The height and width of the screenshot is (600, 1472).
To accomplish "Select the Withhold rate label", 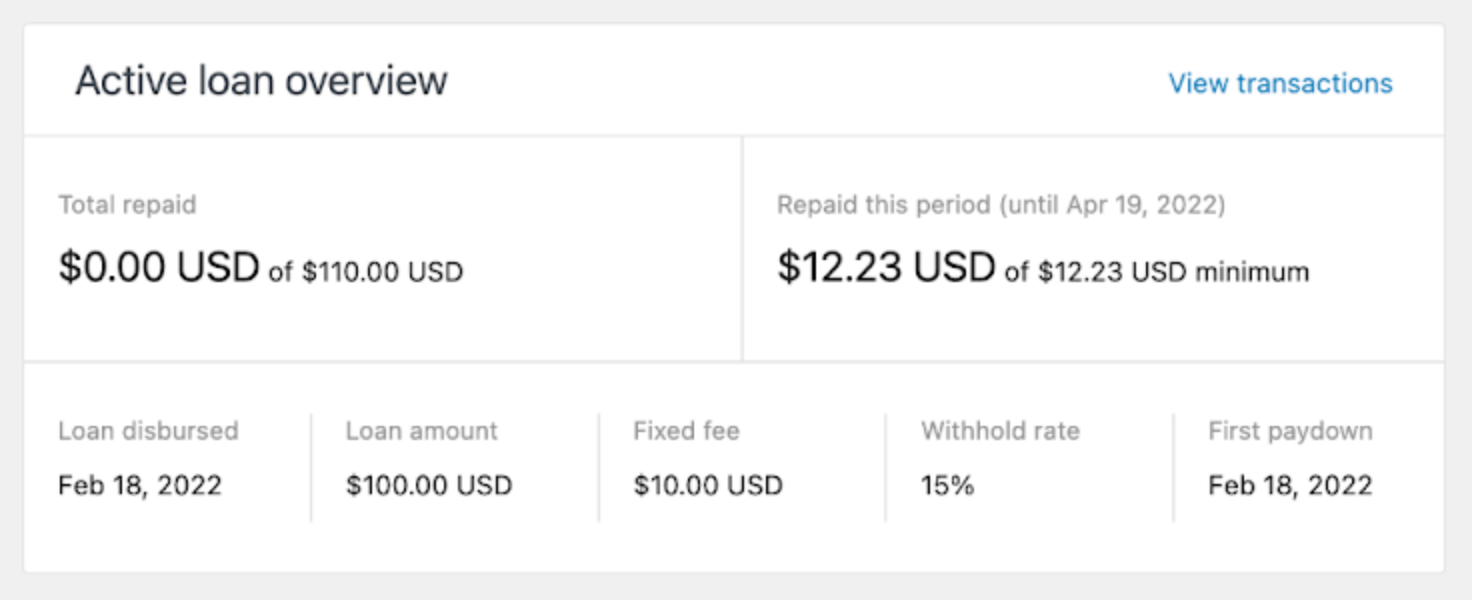I will click(1001, 431).
